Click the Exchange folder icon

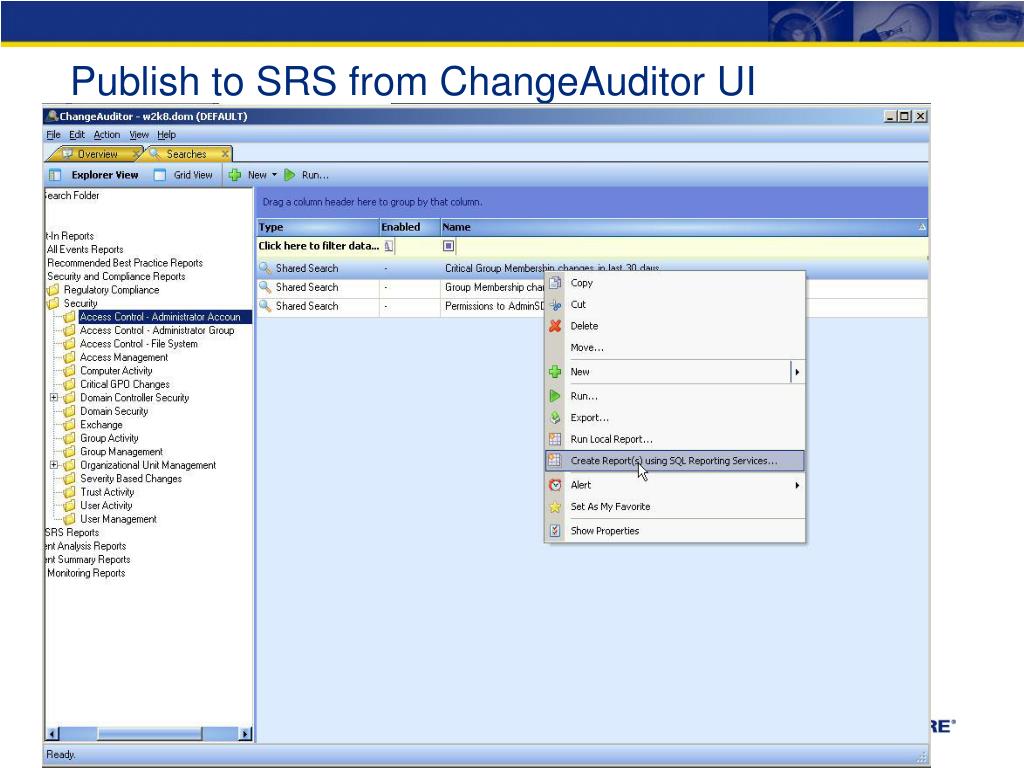[x=69, y=424]
